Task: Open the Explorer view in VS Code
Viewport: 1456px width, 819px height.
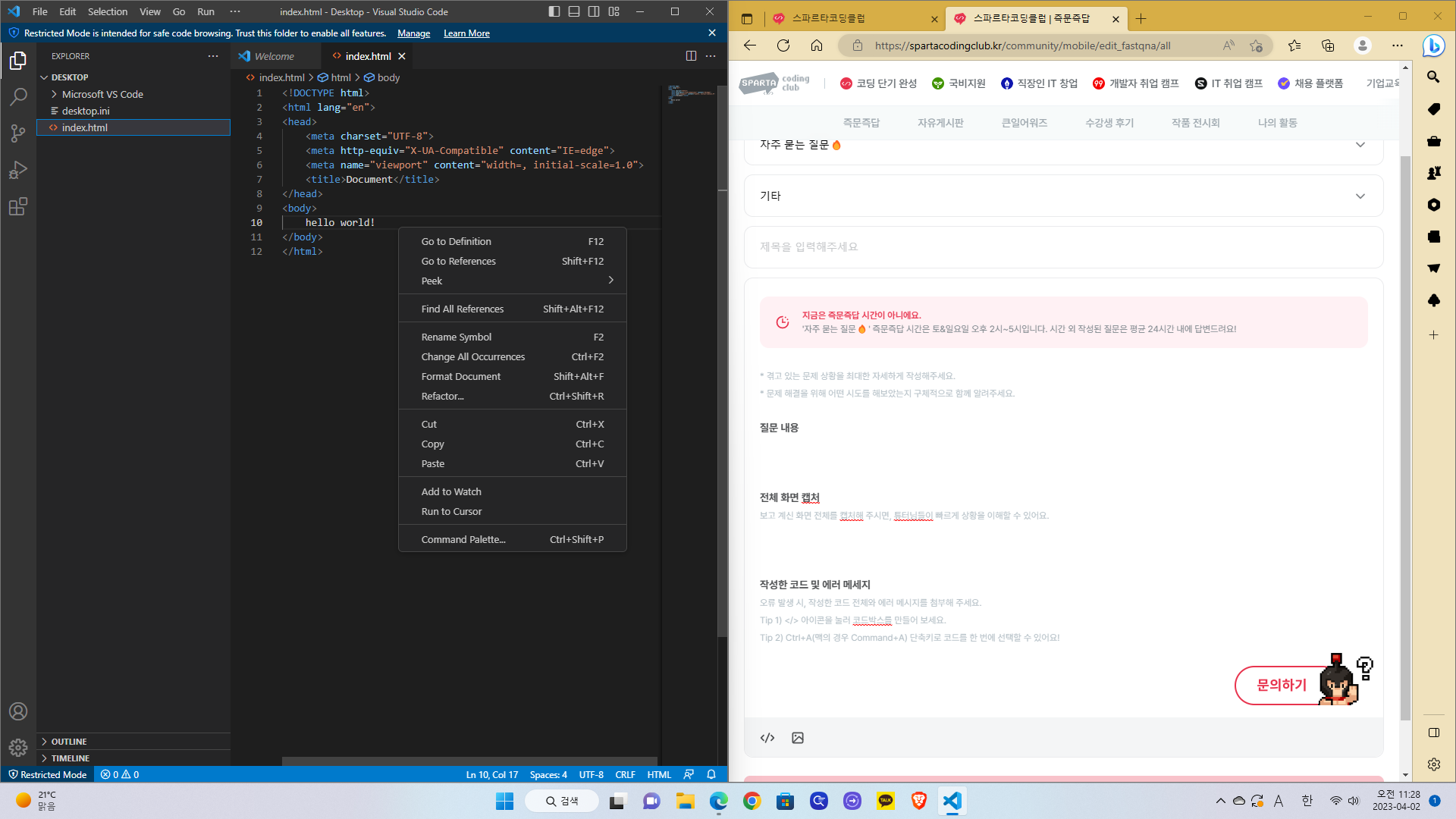Action: (x=18, y=61)
